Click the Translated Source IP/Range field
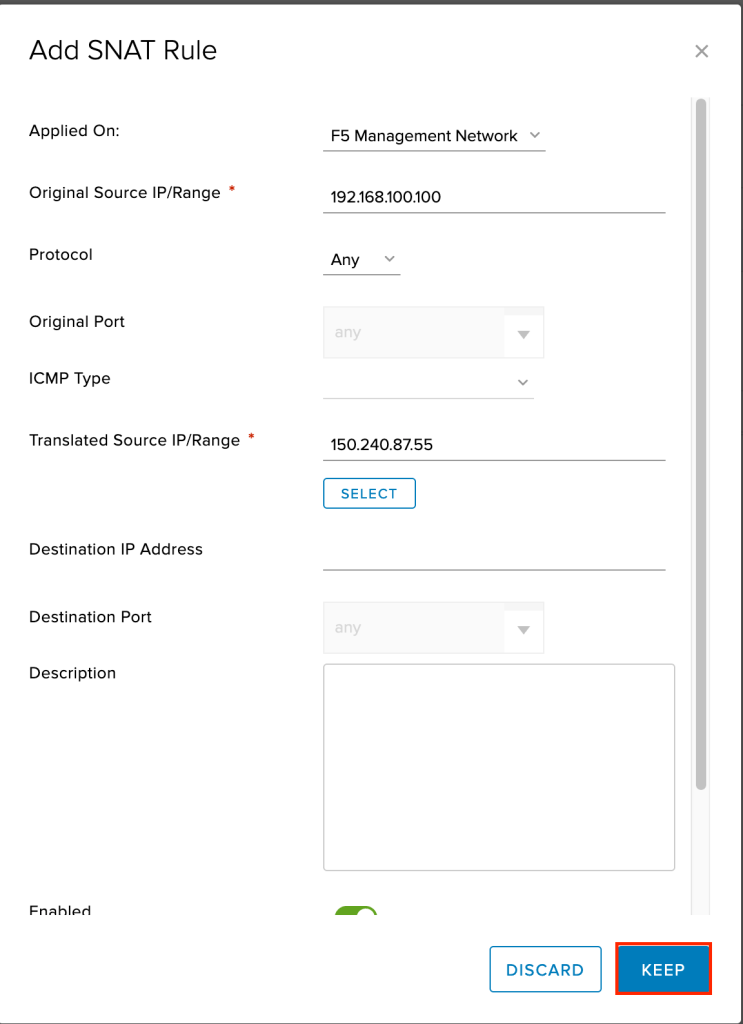This screenshot has width=743, height=1024. [x=494, y=445]
